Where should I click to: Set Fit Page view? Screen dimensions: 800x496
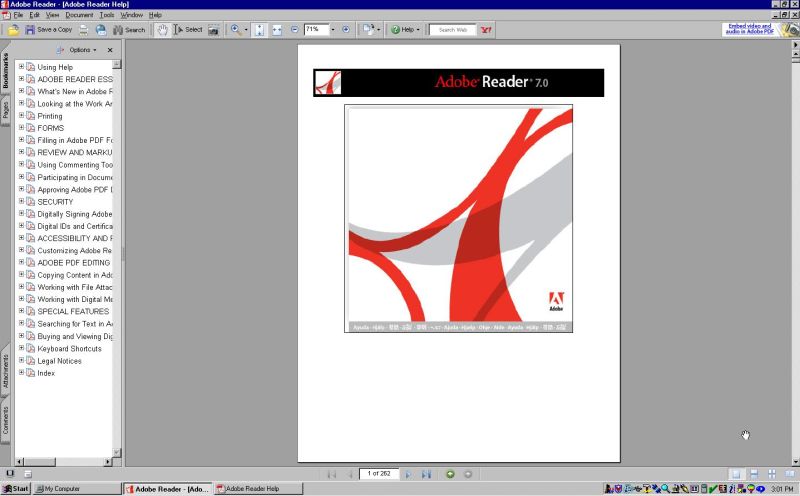coord(259,30)
